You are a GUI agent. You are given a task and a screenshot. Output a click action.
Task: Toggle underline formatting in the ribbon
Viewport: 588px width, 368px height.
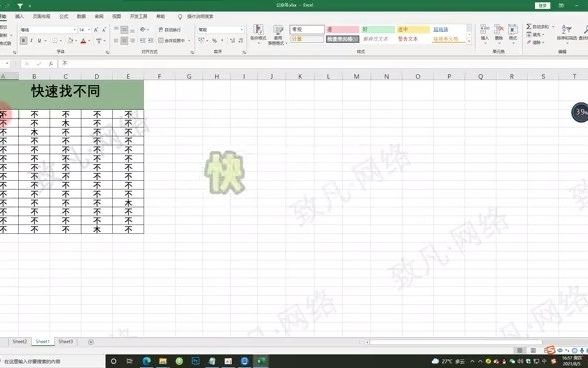(39, 41)
